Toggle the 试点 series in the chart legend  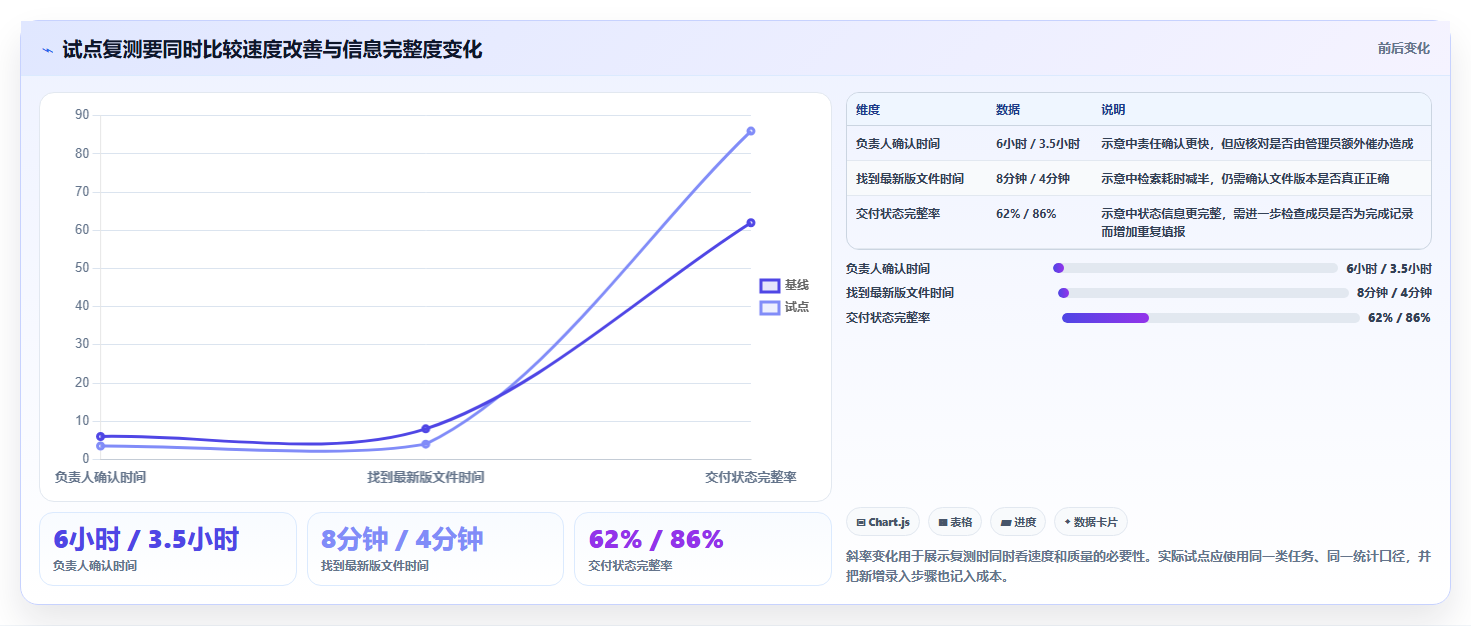click(x=784, y=307)
